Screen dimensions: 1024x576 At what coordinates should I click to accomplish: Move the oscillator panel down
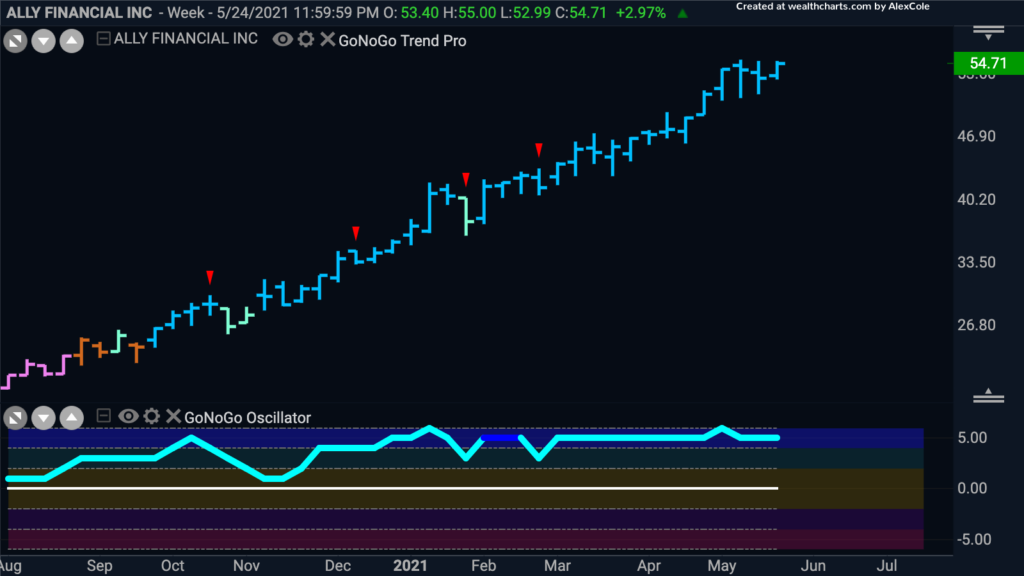43,417
